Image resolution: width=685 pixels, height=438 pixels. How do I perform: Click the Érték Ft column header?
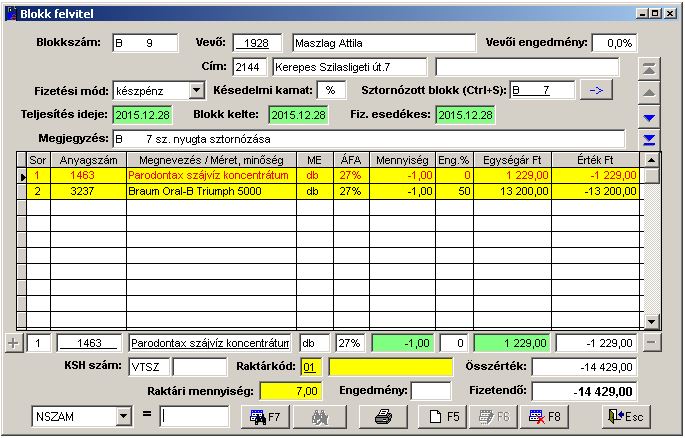595,160
